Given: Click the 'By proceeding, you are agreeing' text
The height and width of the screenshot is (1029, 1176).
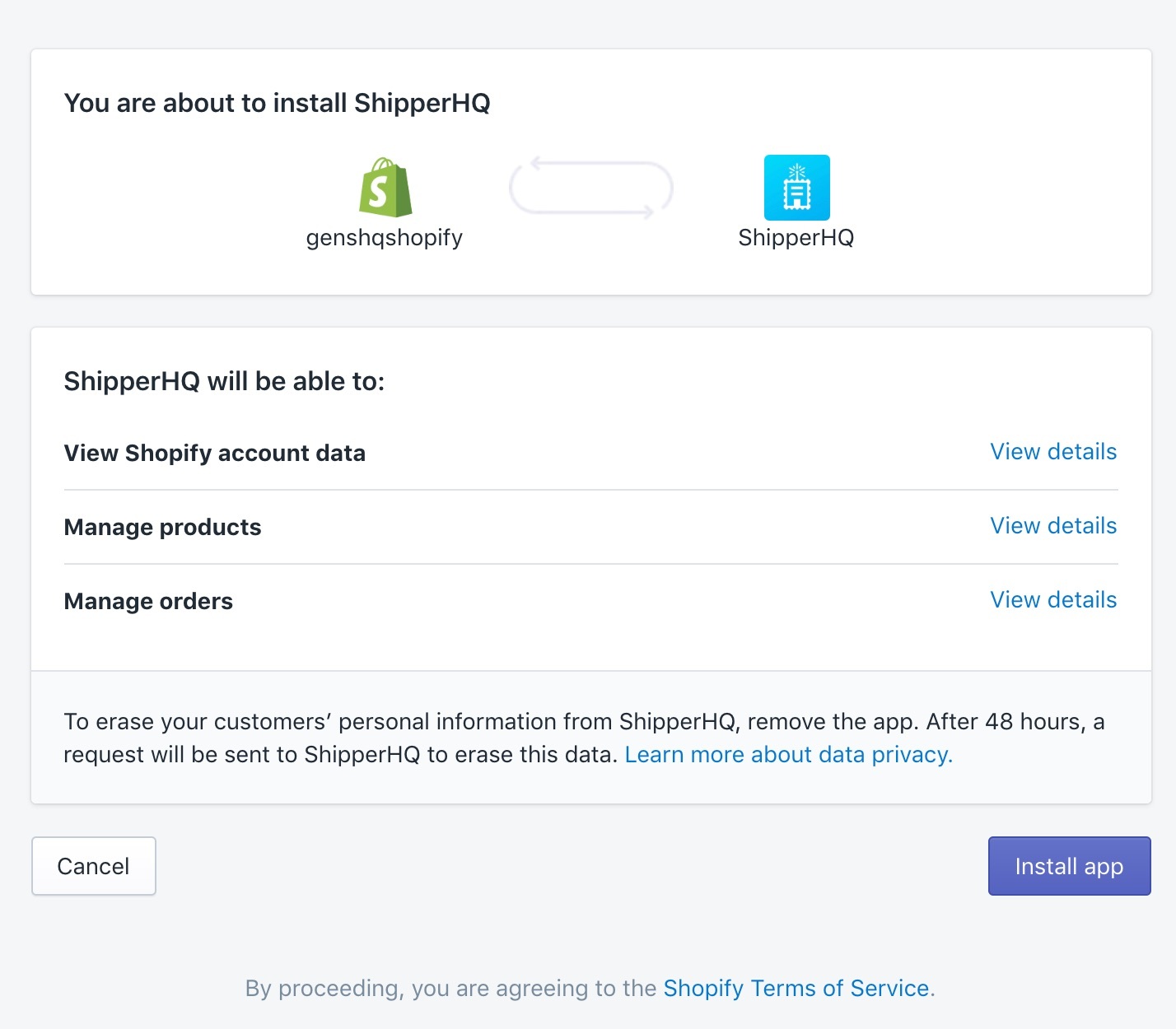Looking at the screenshot, I should tap(450, 988).
